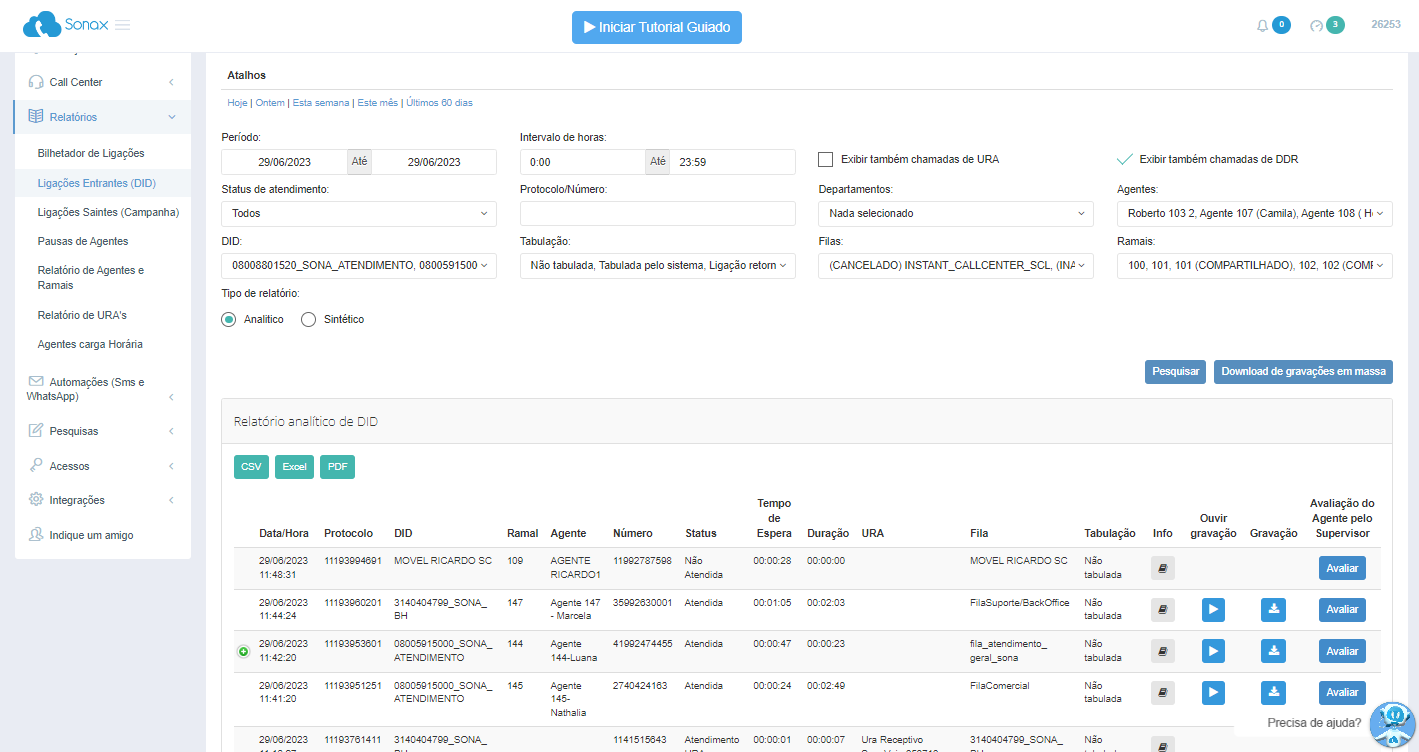This screenshot has width=1419, height=752.
Task: Open Pausas de Agentes report
Action: click(x=83, y=241)
